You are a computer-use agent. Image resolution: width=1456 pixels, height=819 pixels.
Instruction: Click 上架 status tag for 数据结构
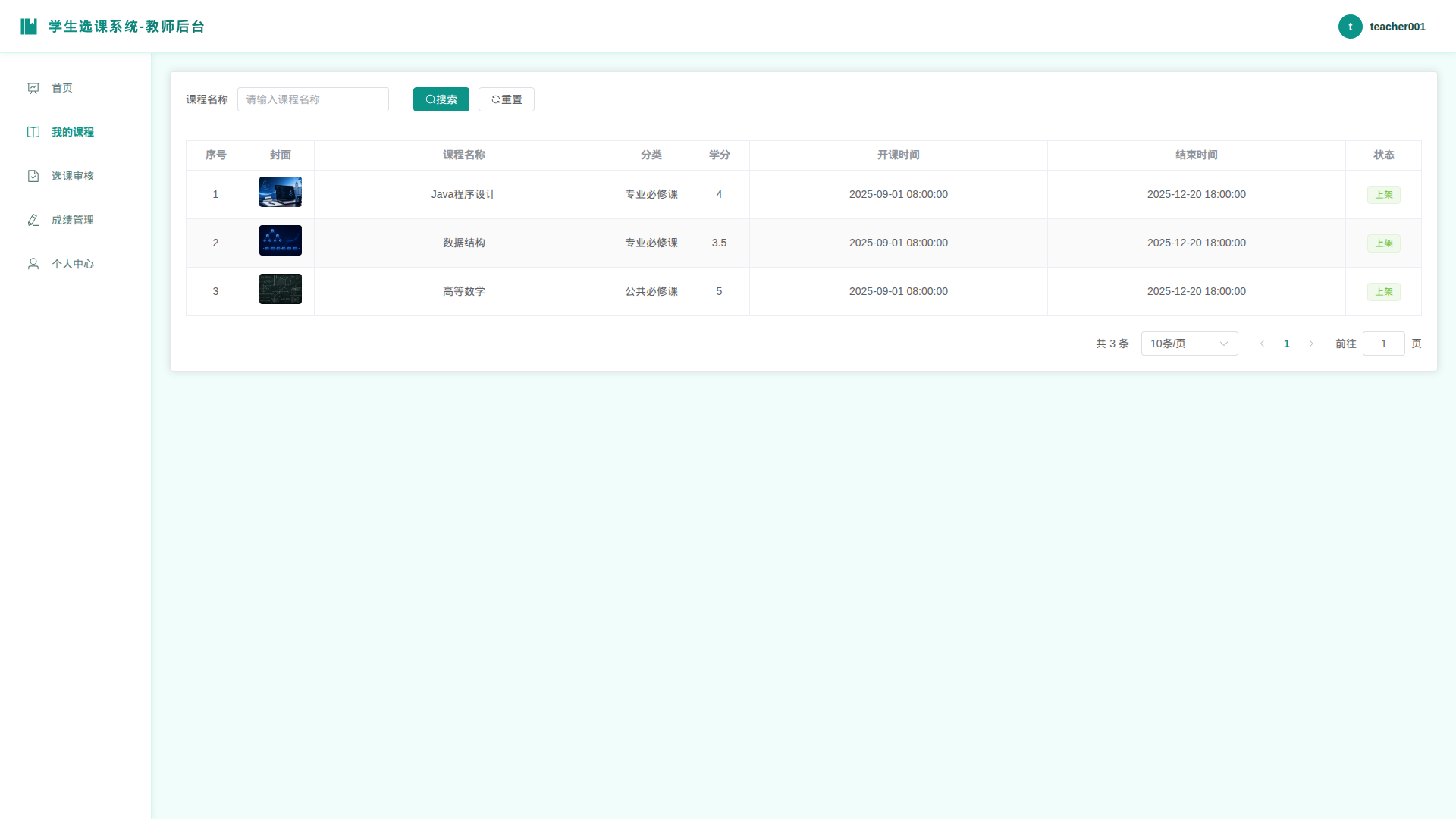1384,243
